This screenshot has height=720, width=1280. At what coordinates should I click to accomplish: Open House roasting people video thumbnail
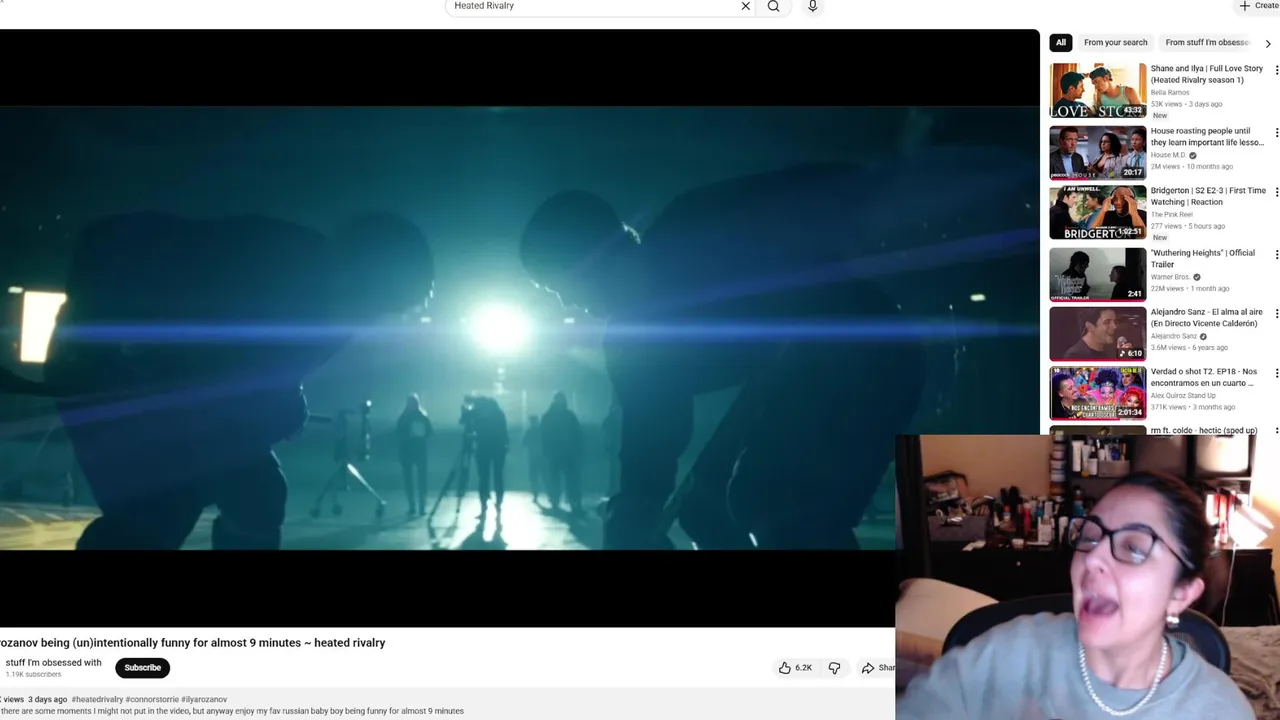click(x=1098, y=152)
